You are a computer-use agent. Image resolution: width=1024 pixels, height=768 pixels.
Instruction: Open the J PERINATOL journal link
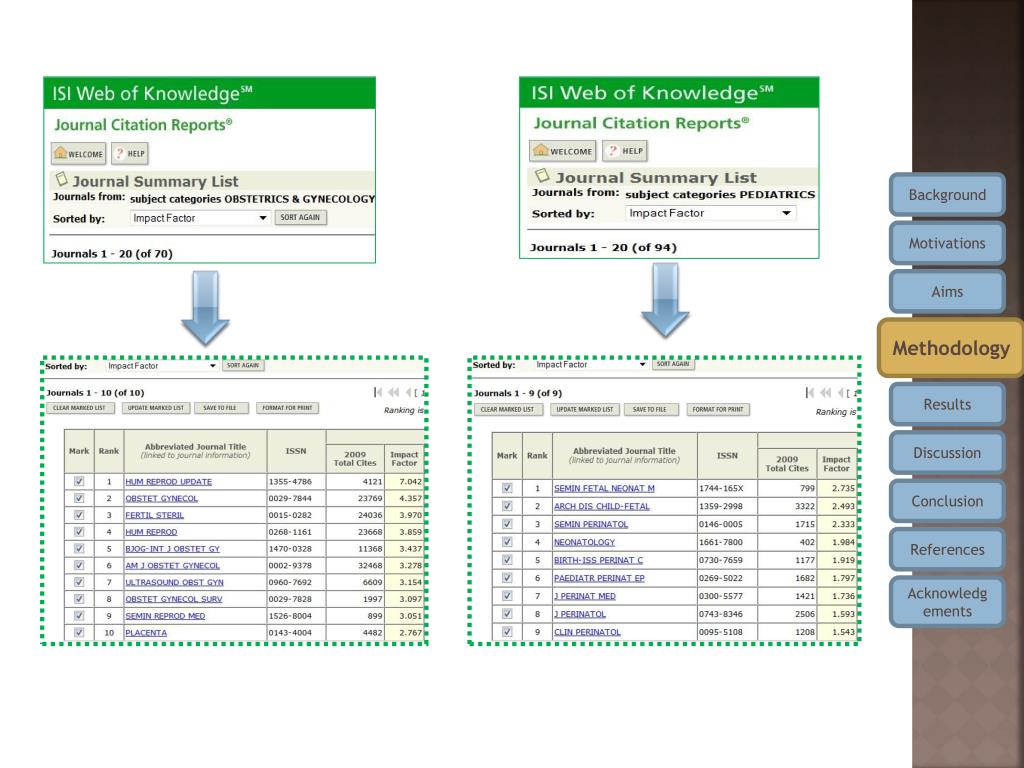click(x=580, y=614)
